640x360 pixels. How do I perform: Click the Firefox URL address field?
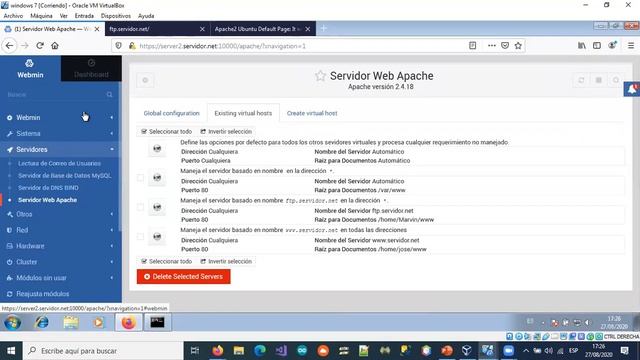(301, 46)
